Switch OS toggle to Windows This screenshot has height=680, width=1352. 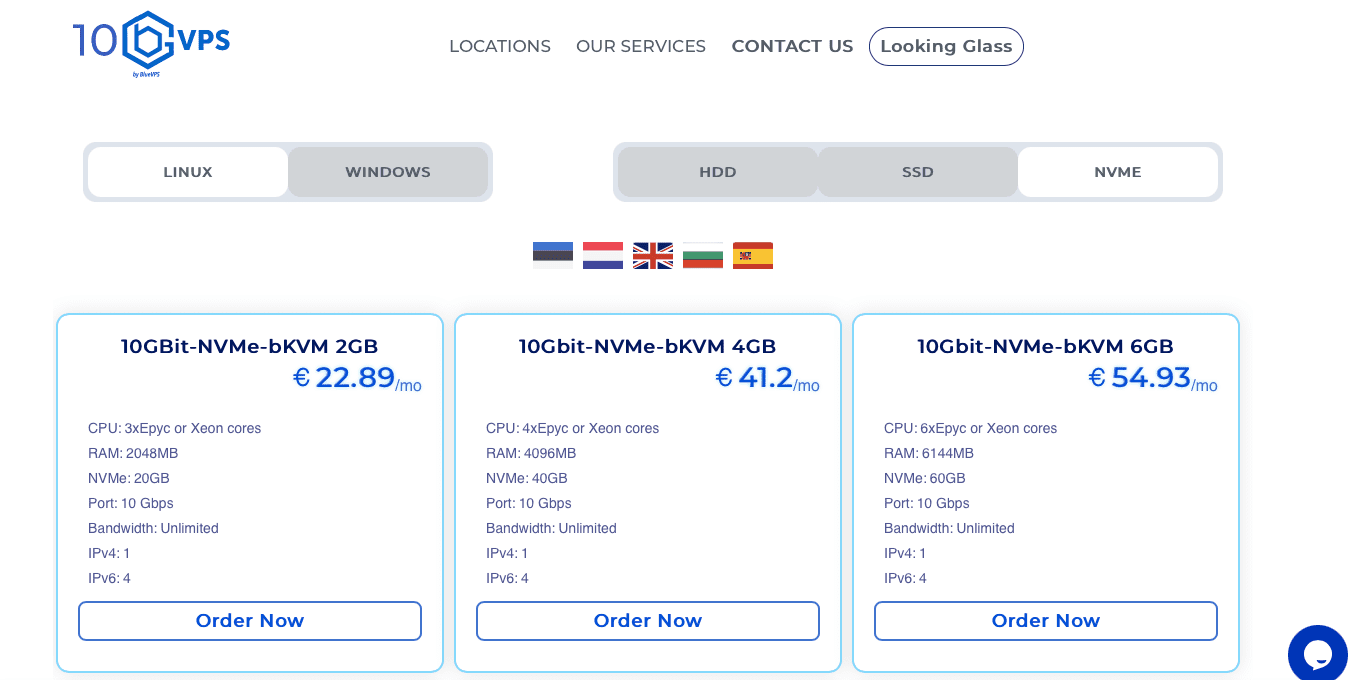coord(388,172)
